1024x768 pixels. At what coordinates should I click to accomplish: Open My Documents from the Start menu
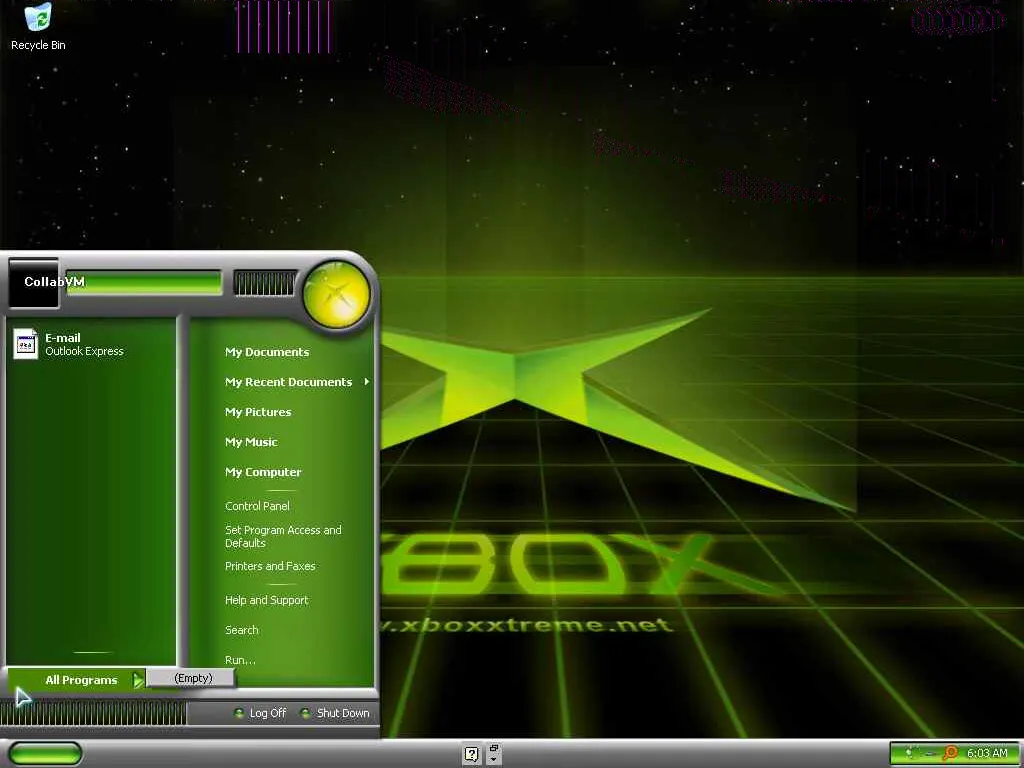pos(267,352)
